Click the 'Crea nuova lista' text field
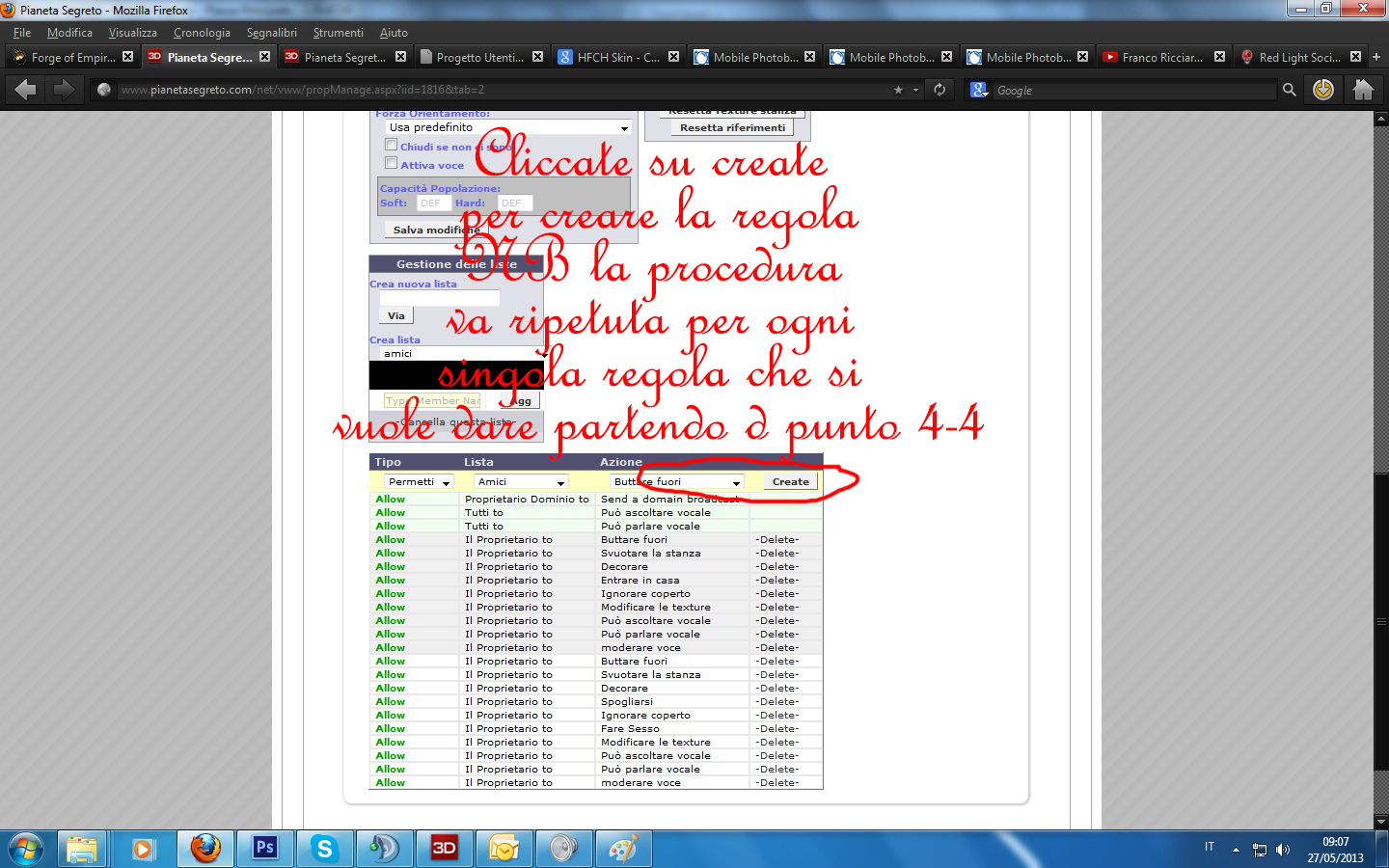Screen dimensions: 1389x868 coord(439,298)
